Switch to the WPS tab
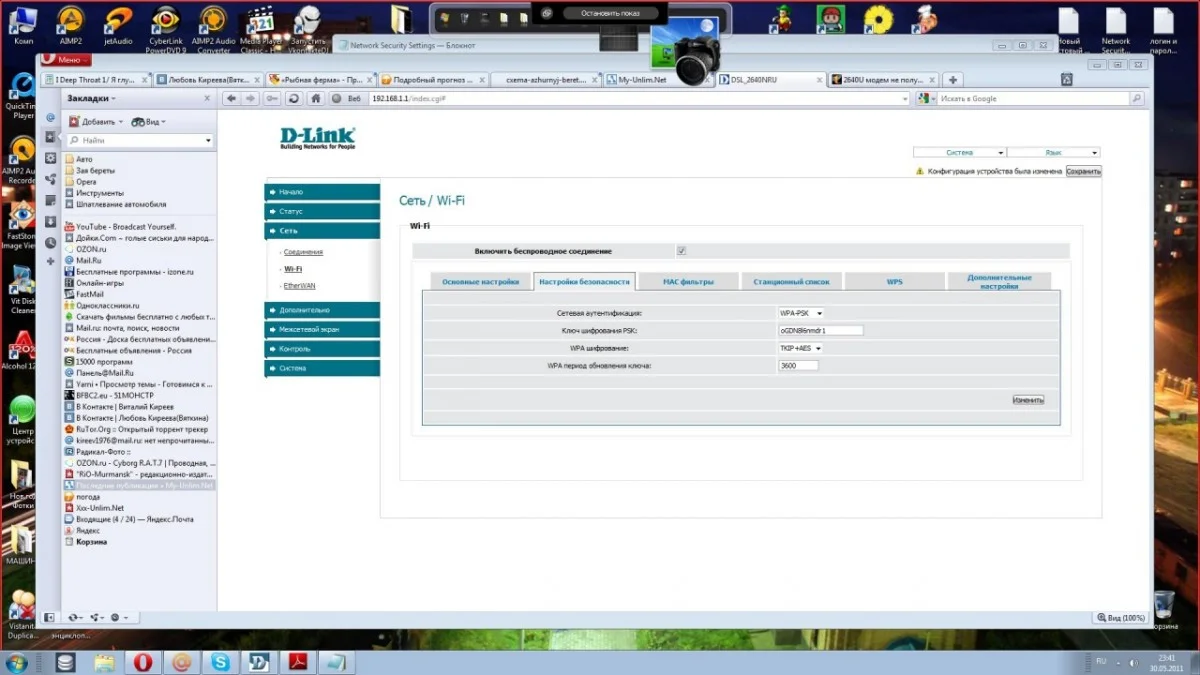Image resolution: width=1200 pixels, height=675 pixels. click(894, 282)
